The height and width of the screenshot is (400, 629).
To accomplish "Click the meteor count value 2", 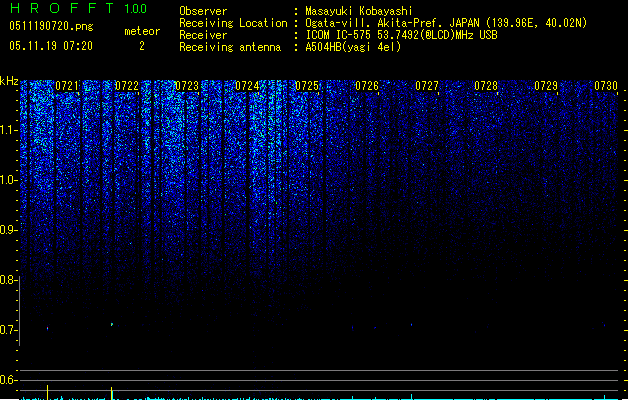I will tap(142, 46).
